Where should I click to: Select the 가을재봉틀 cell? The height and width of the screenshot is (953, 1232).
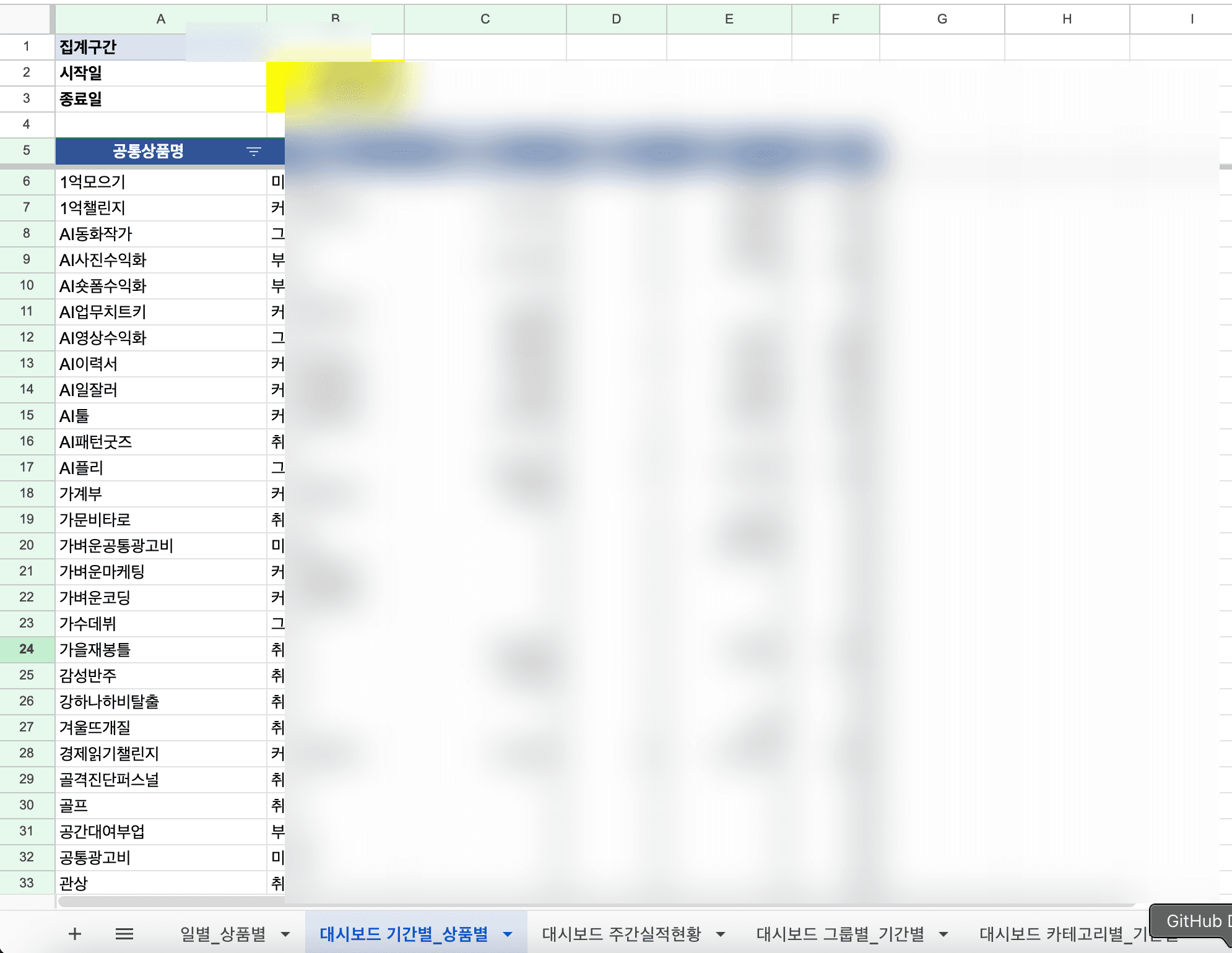point(161,650)
